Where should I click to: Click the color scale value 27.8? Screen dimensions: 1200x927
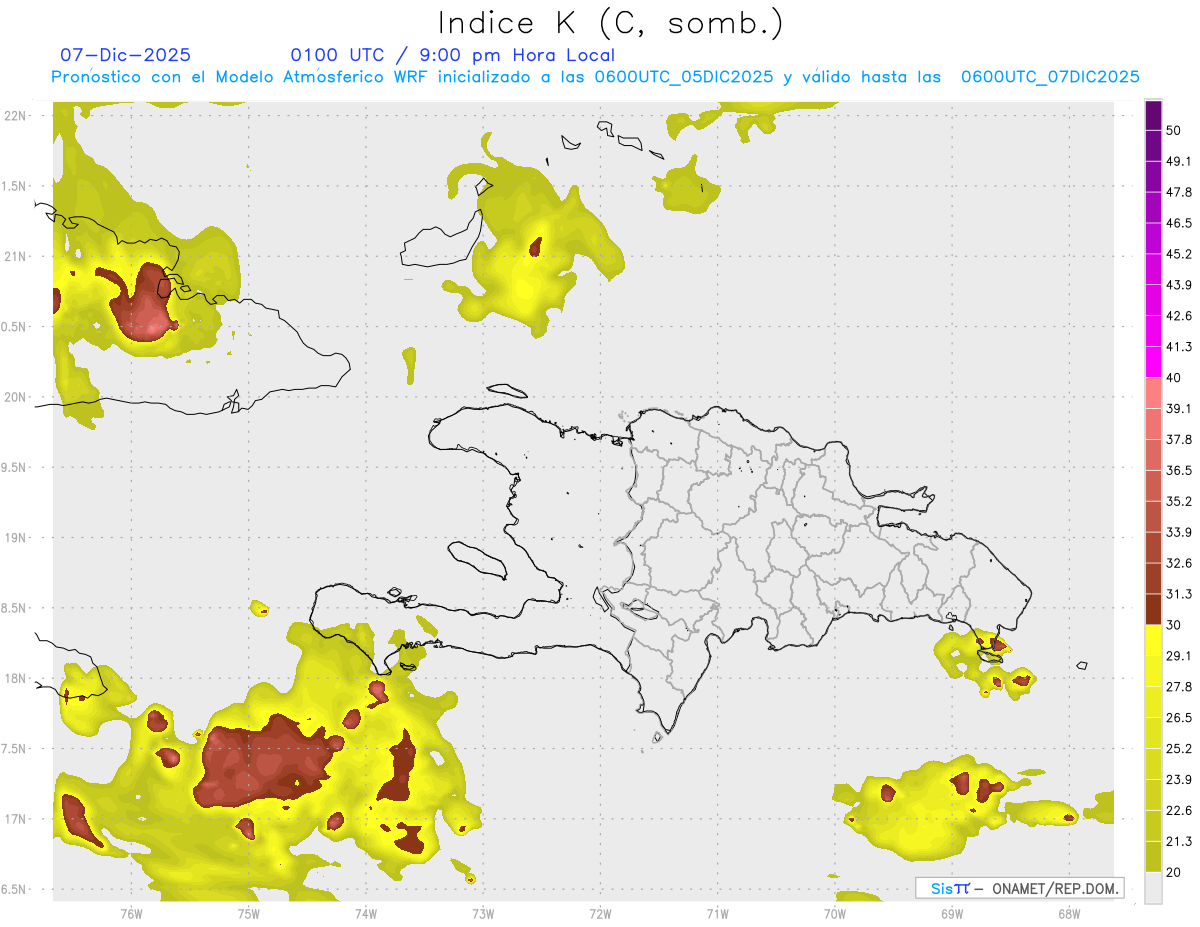point(1179,687)
